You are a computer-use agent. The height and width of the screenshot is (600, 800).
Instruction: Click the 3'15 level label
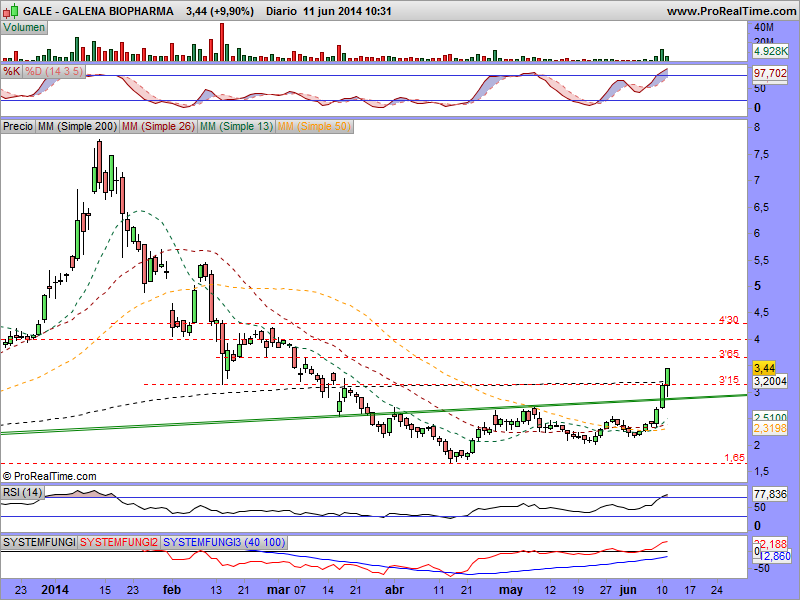tap(729, 380)
